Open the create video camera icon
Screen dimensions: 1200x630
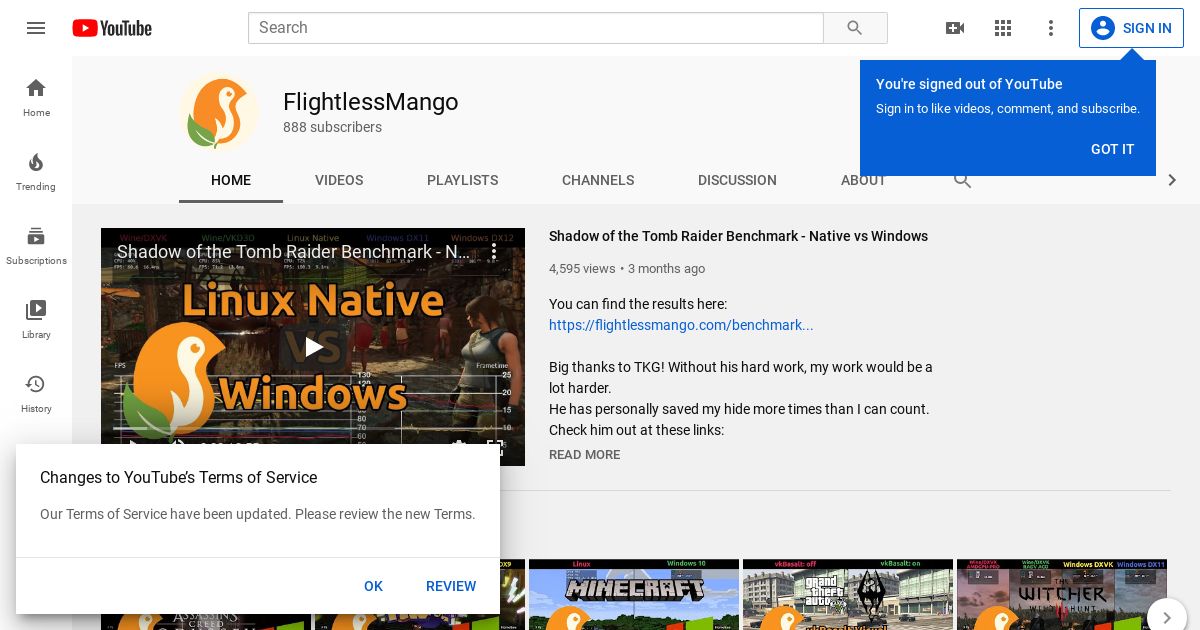955,28
